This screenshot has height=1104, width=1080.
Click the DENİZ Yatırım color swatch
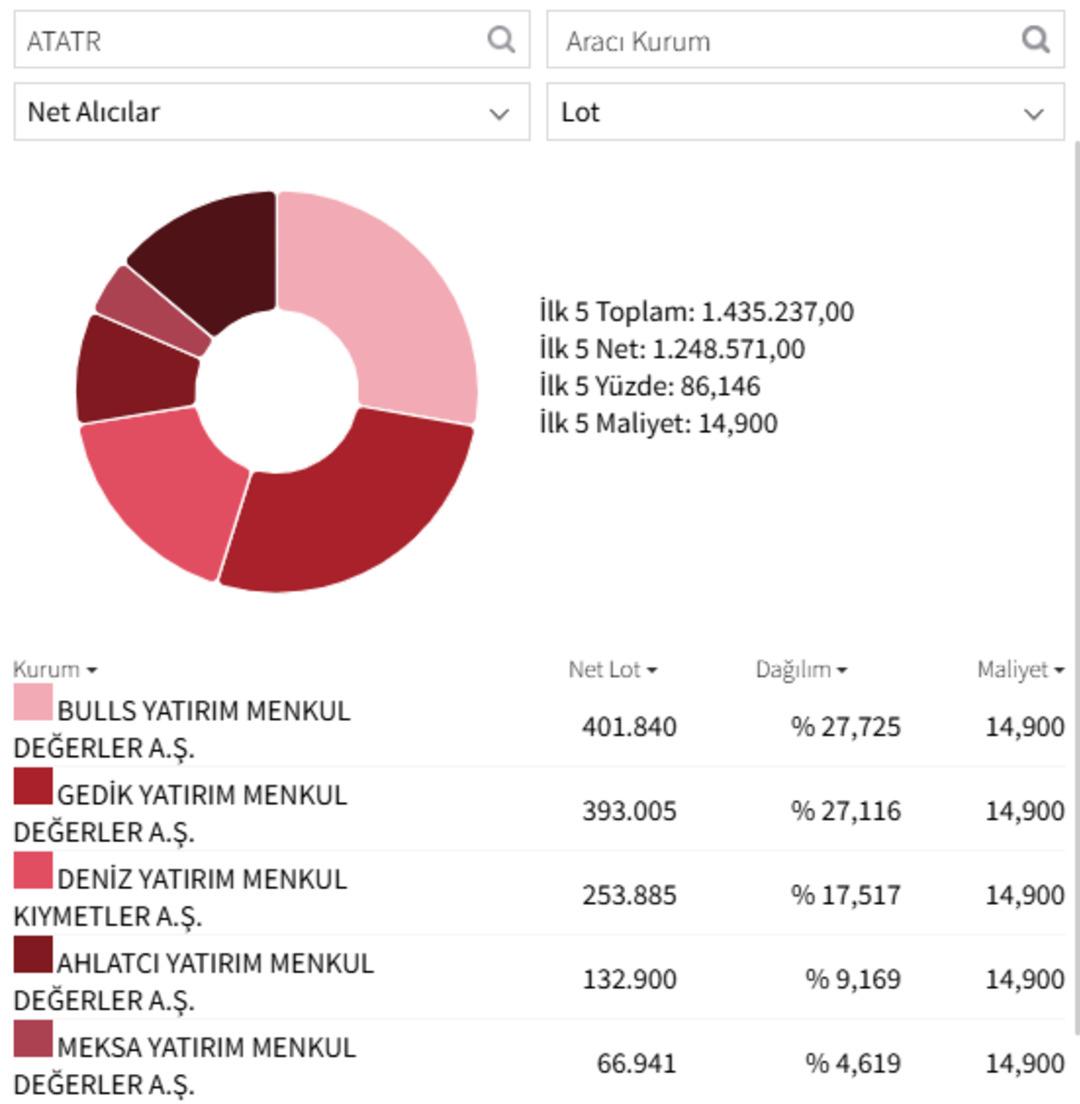point(33,870)
